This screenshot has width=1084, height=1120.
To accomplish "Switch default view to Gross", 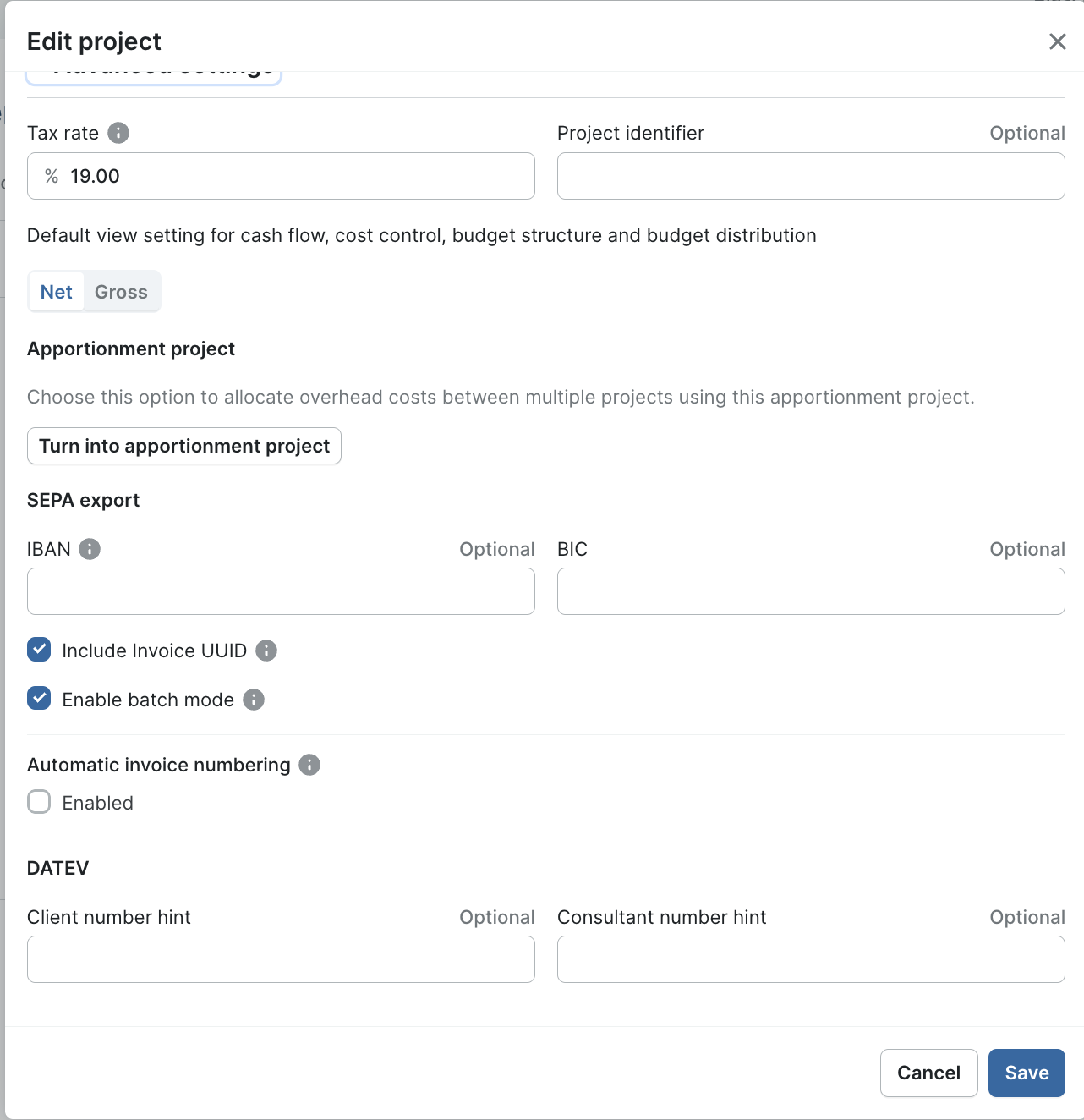I will 121,292.
